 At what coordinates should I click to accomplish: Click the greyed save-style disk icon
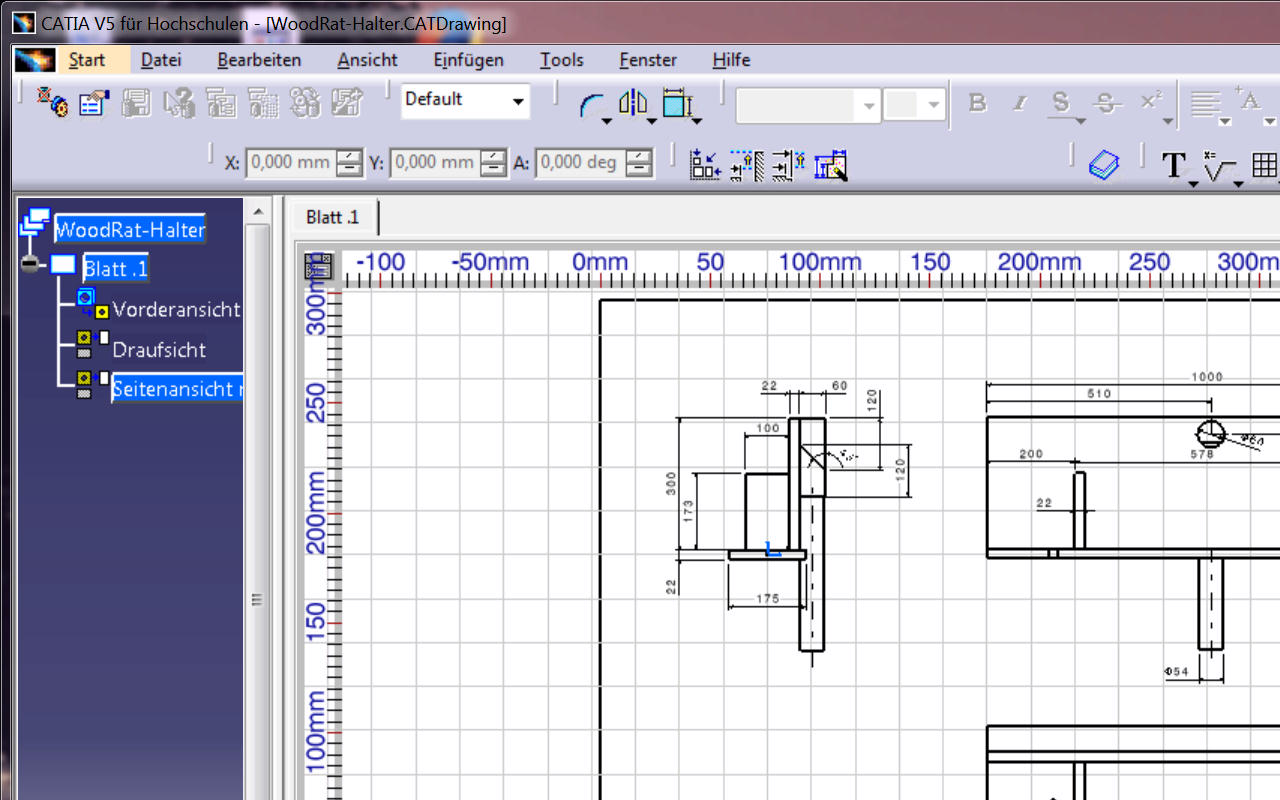135,102
